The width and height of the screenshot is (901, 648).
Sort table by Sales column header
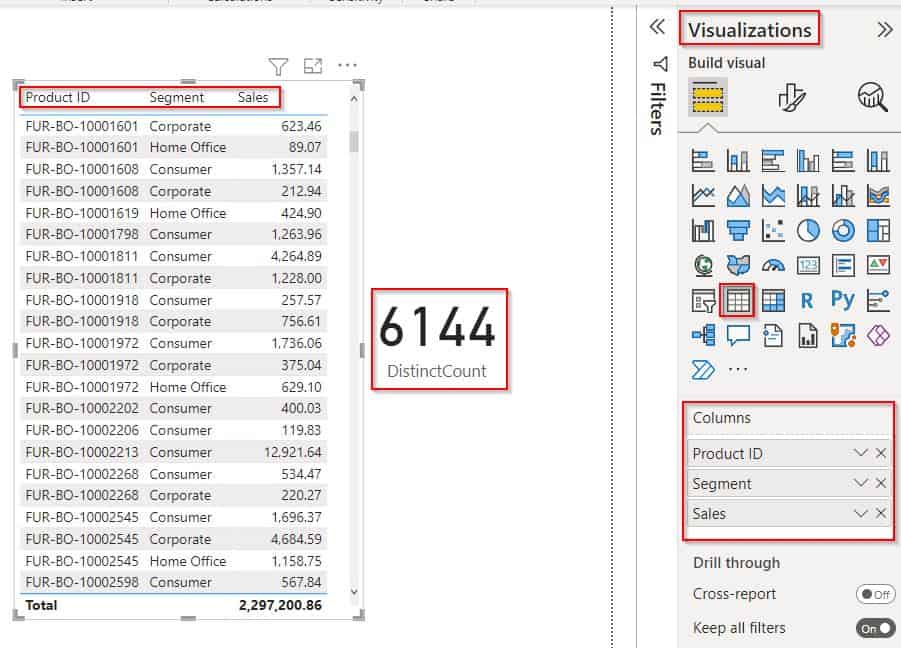253,97
